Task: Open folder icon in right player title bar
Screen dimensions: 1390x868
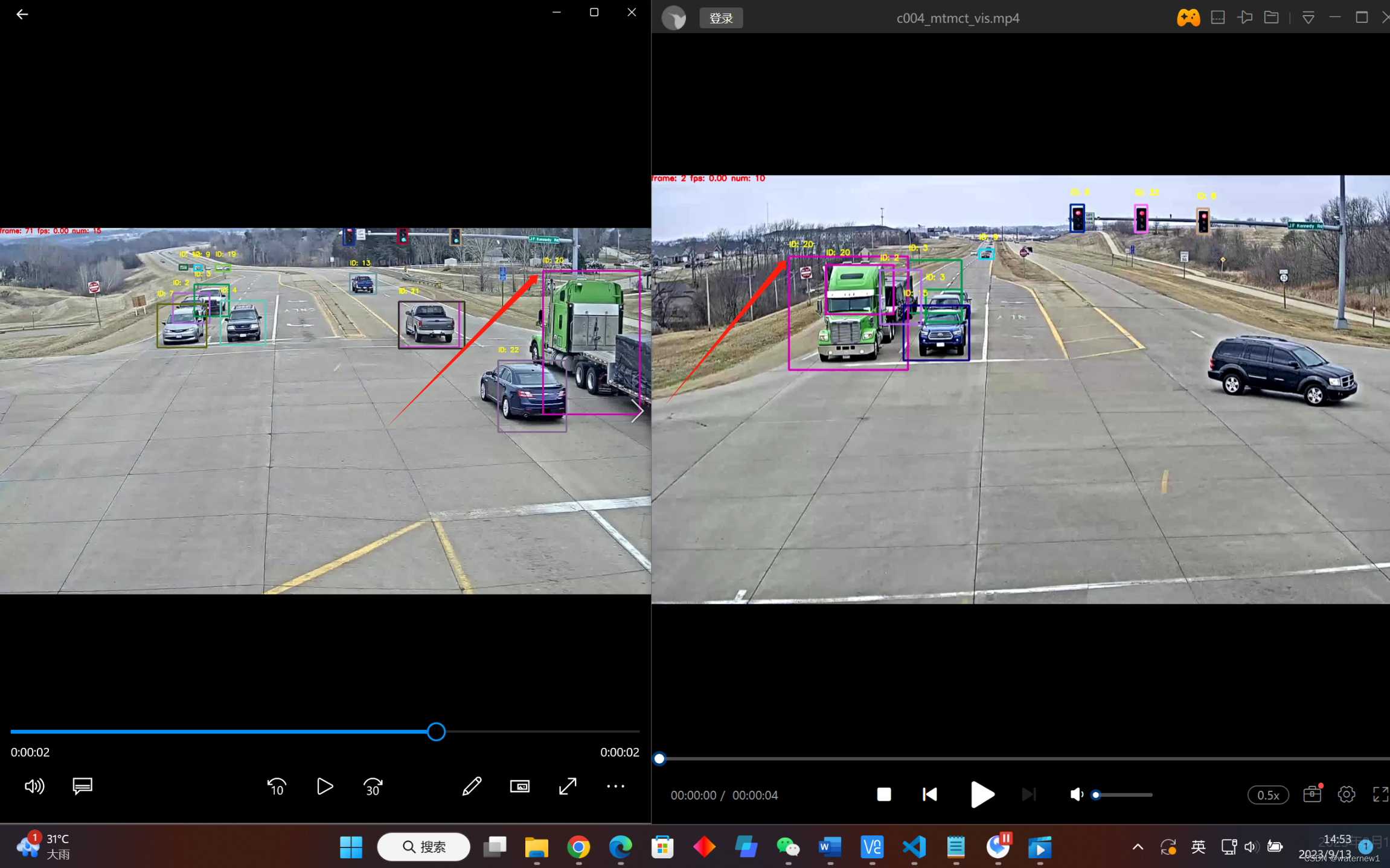Action: (1271, 18)
